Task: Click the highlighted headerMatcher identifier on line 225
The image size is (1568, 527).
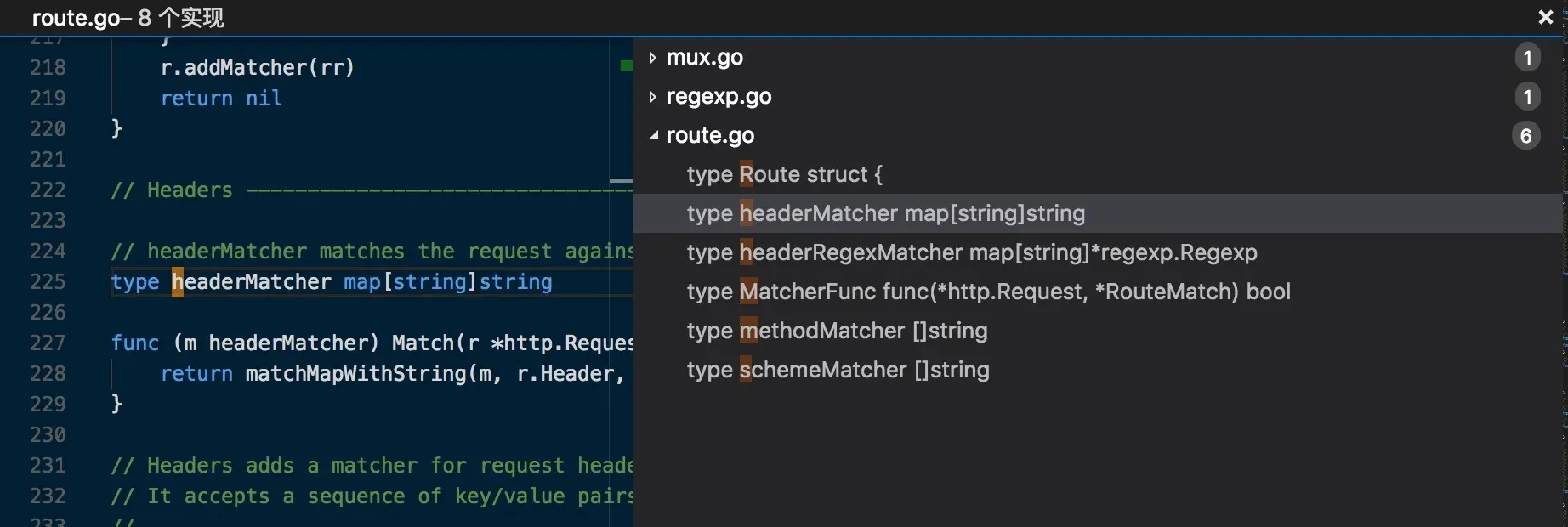Action: click(252, 282)
